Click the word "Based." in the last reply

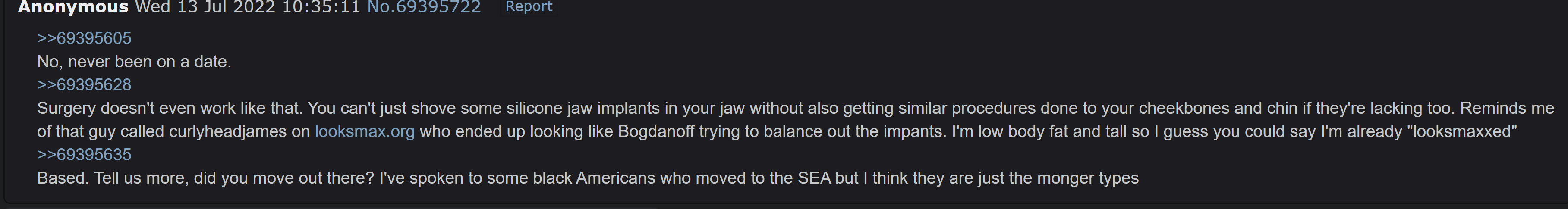coord(63,178)
